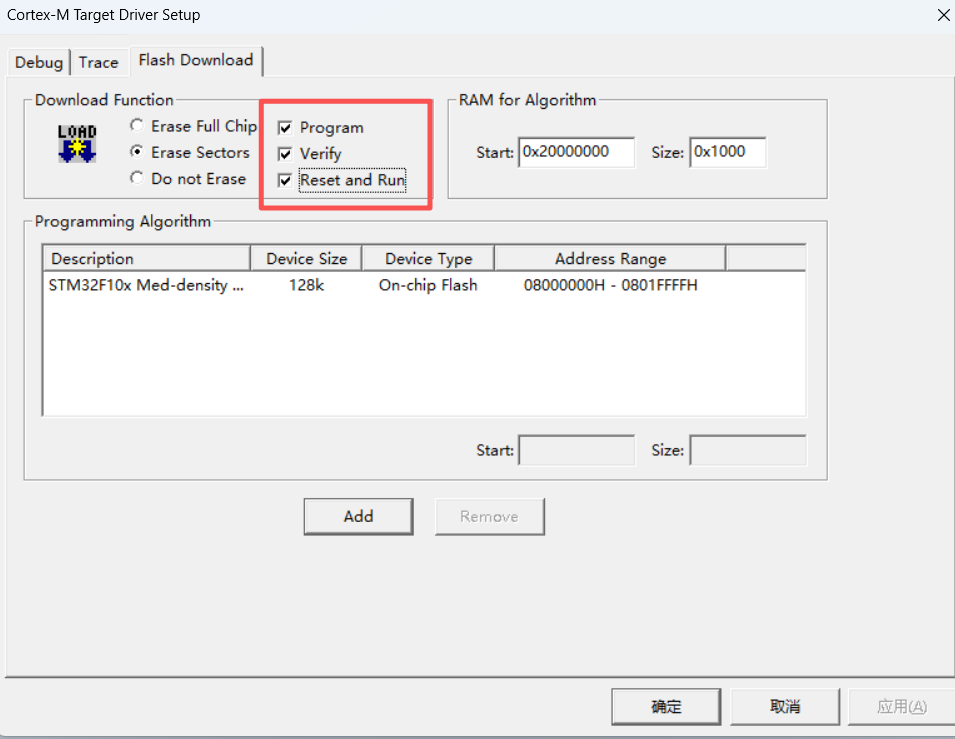Screen dimensions: 955x739
Task: Confirm with the 确定 button
Action: (x=666, y=707)
